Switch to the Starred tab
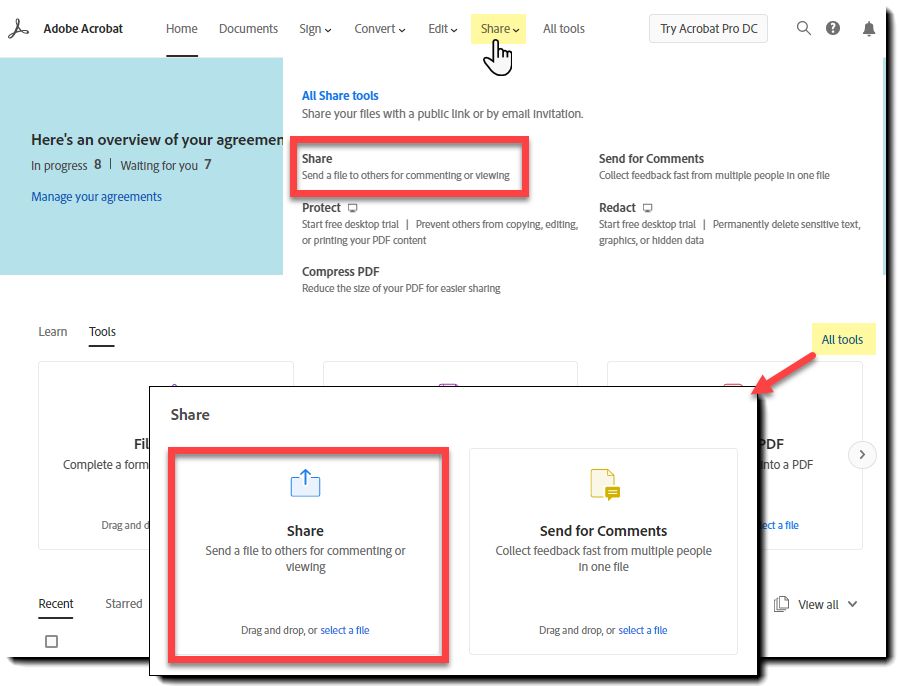The width and height of the screenshot is (898, 686). (x=124, y=604)
